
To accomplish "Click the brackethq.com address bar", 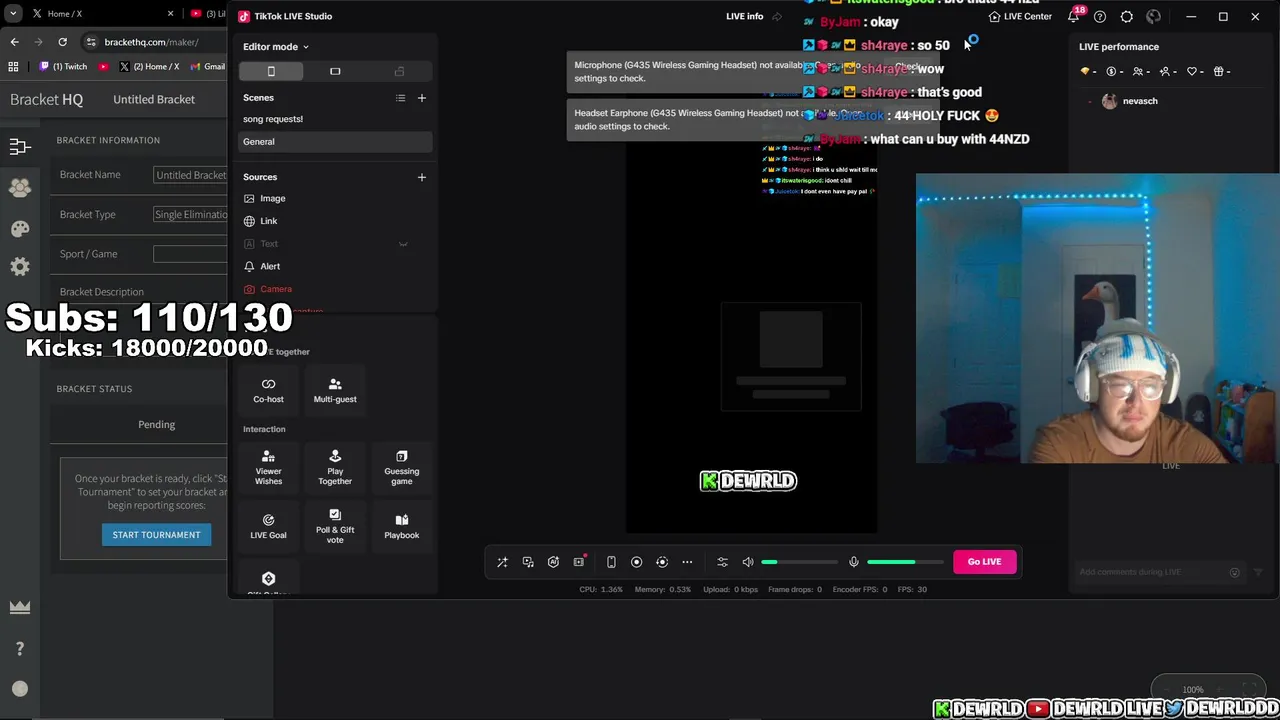I will (152, 42).
